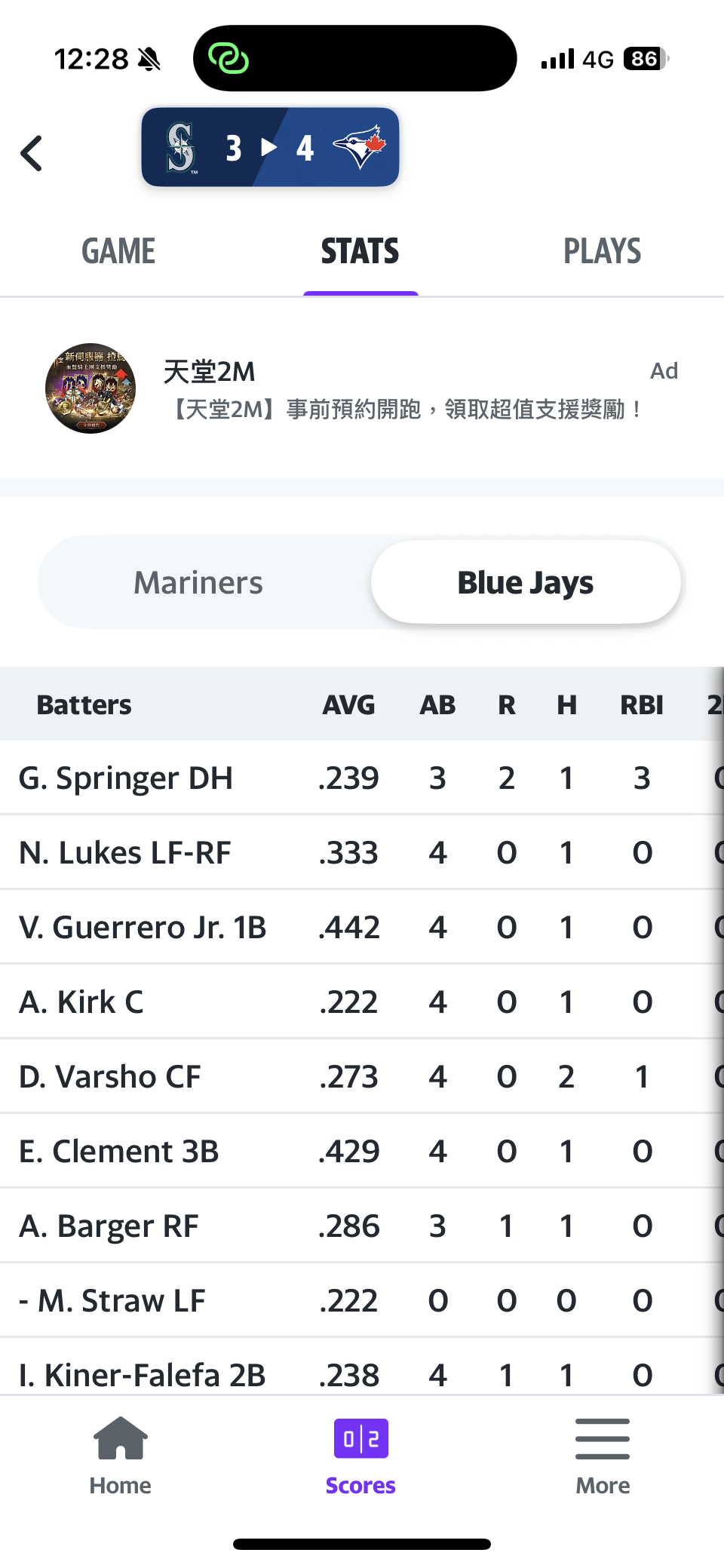This screenshot has width=724, height=1568.
Task: Tap the Blue Jays team logo
Action: point(360,147)
